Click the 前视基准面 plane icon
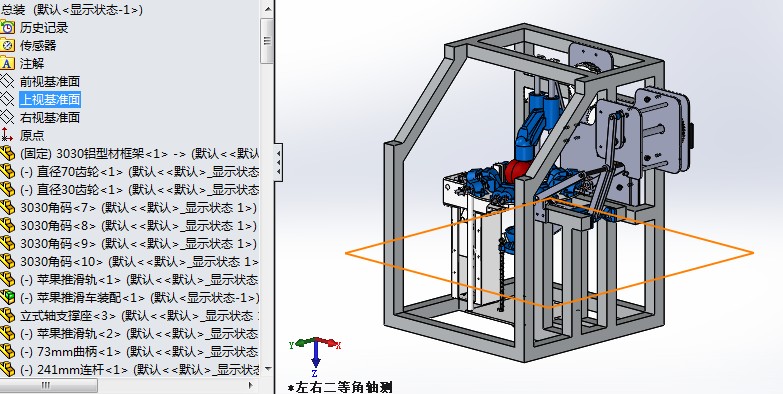The height and width of the screenshot is (394, 783). pos(7,81)
